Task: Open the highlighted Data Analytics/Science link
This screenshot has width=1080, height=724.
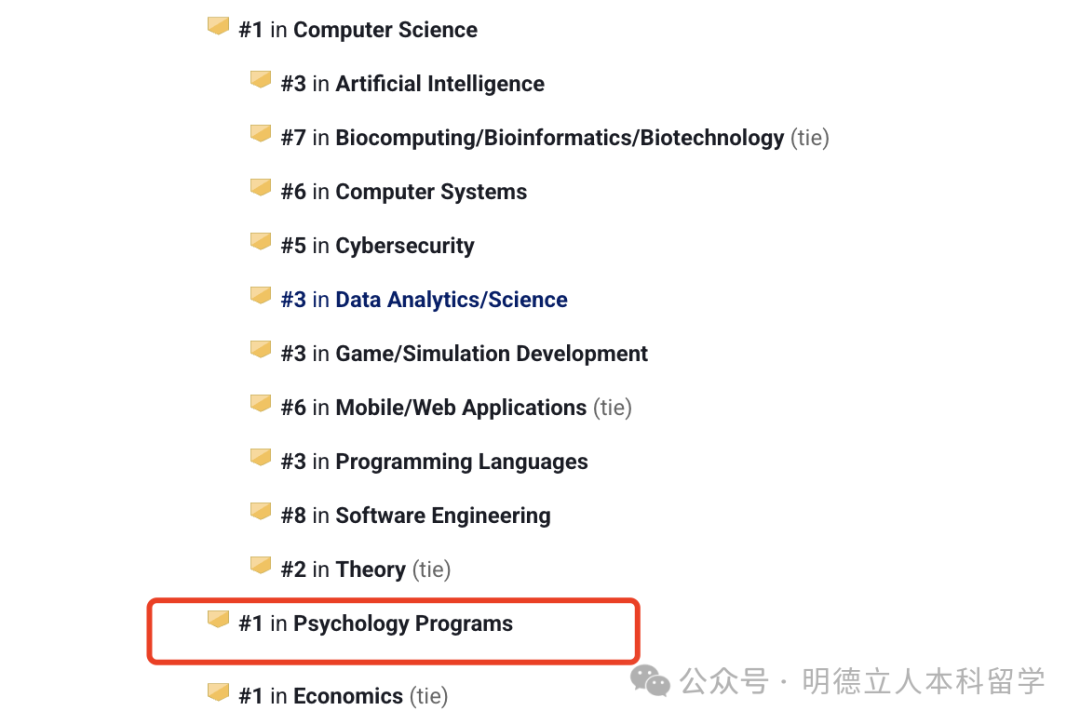Action: coord(451,300)
